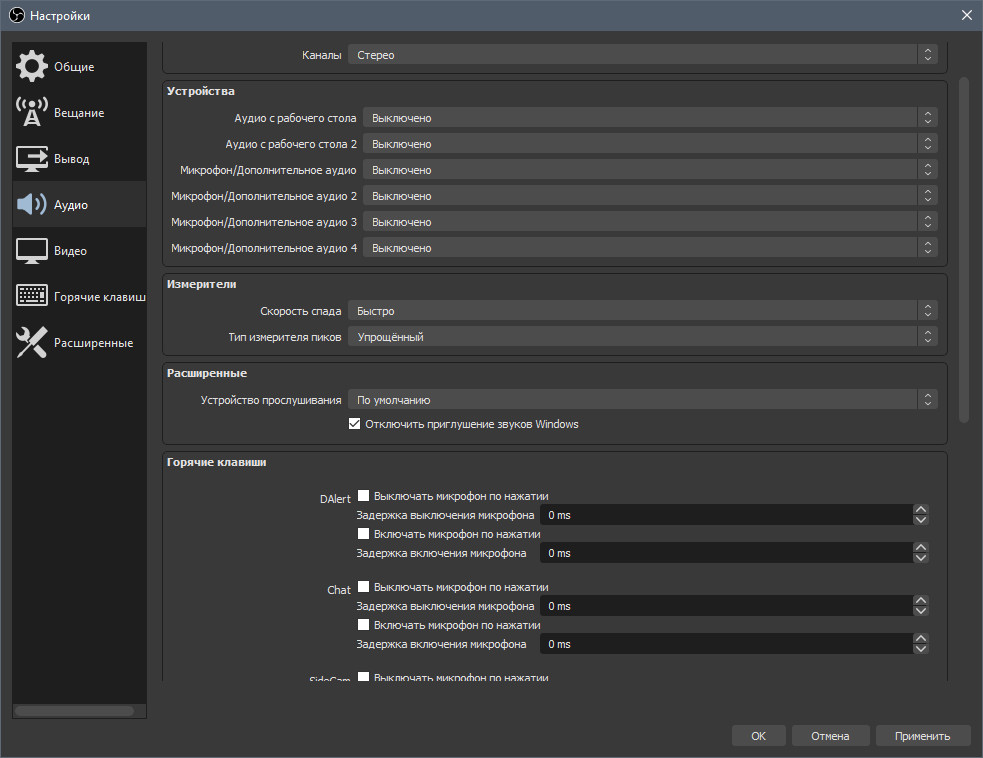Click the Отмена button
983x758 pixels.
(830, 736)
